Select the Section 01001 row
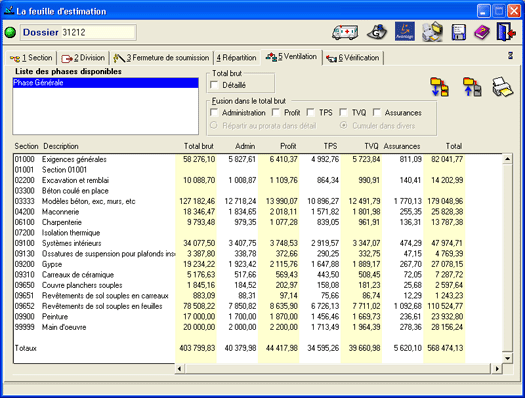Image resolution: width=525 pixels, height=398 pixels. click(239, 170)
